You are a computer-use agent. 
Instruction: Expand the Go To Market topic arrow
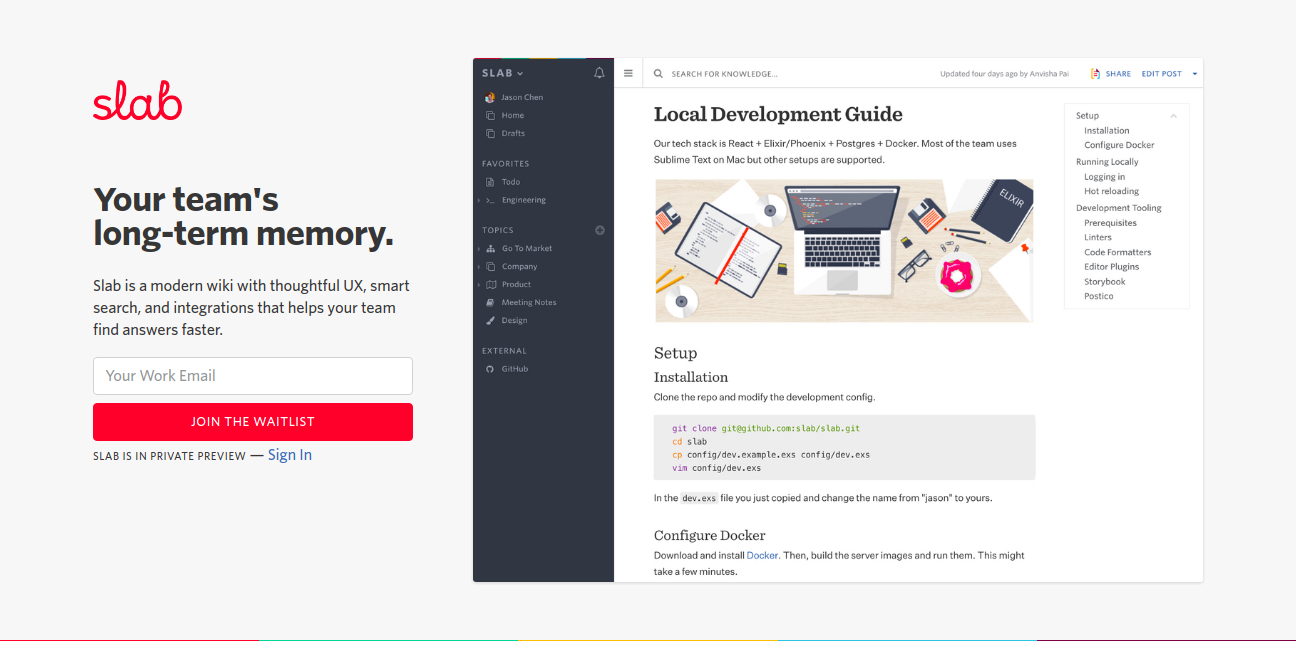(x=479, y=249)
